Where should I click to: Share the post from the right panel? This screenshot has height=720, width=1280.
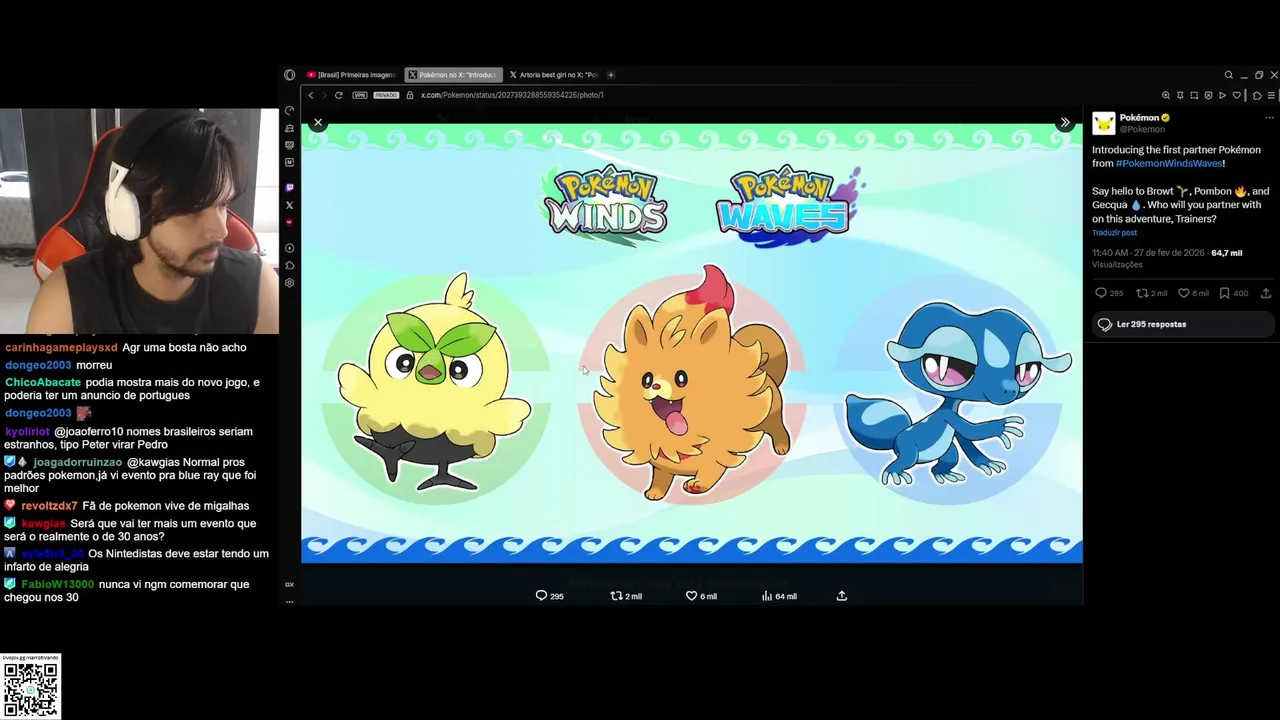pos(1266,293)
